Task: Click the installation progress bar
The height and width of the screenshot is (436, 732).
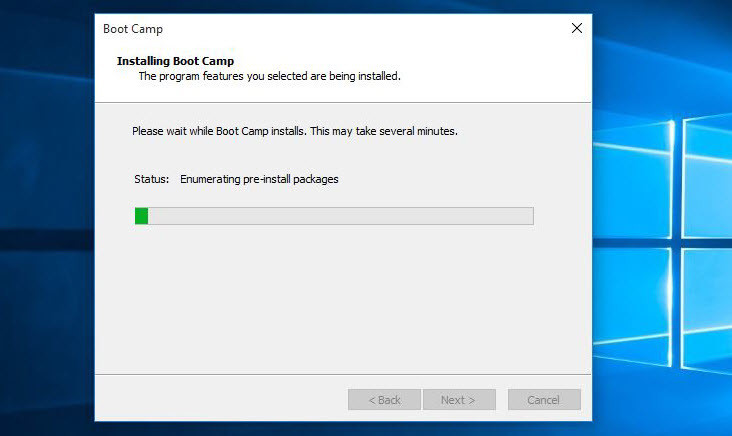Action: point(334,216)
